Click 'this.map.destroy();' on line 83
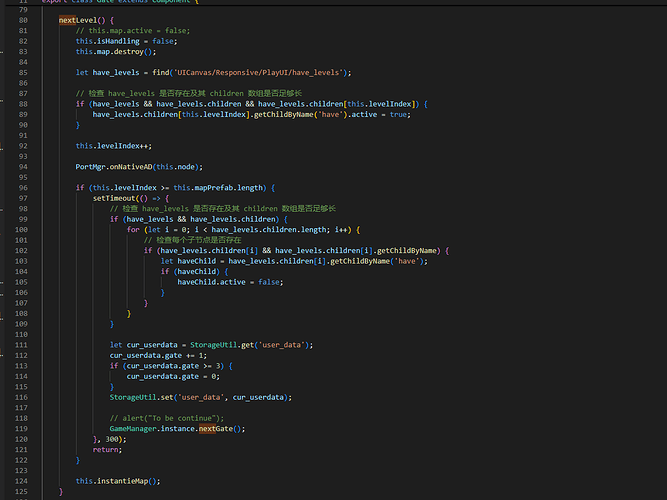This screenshot has height=500, width=667. 116,51
